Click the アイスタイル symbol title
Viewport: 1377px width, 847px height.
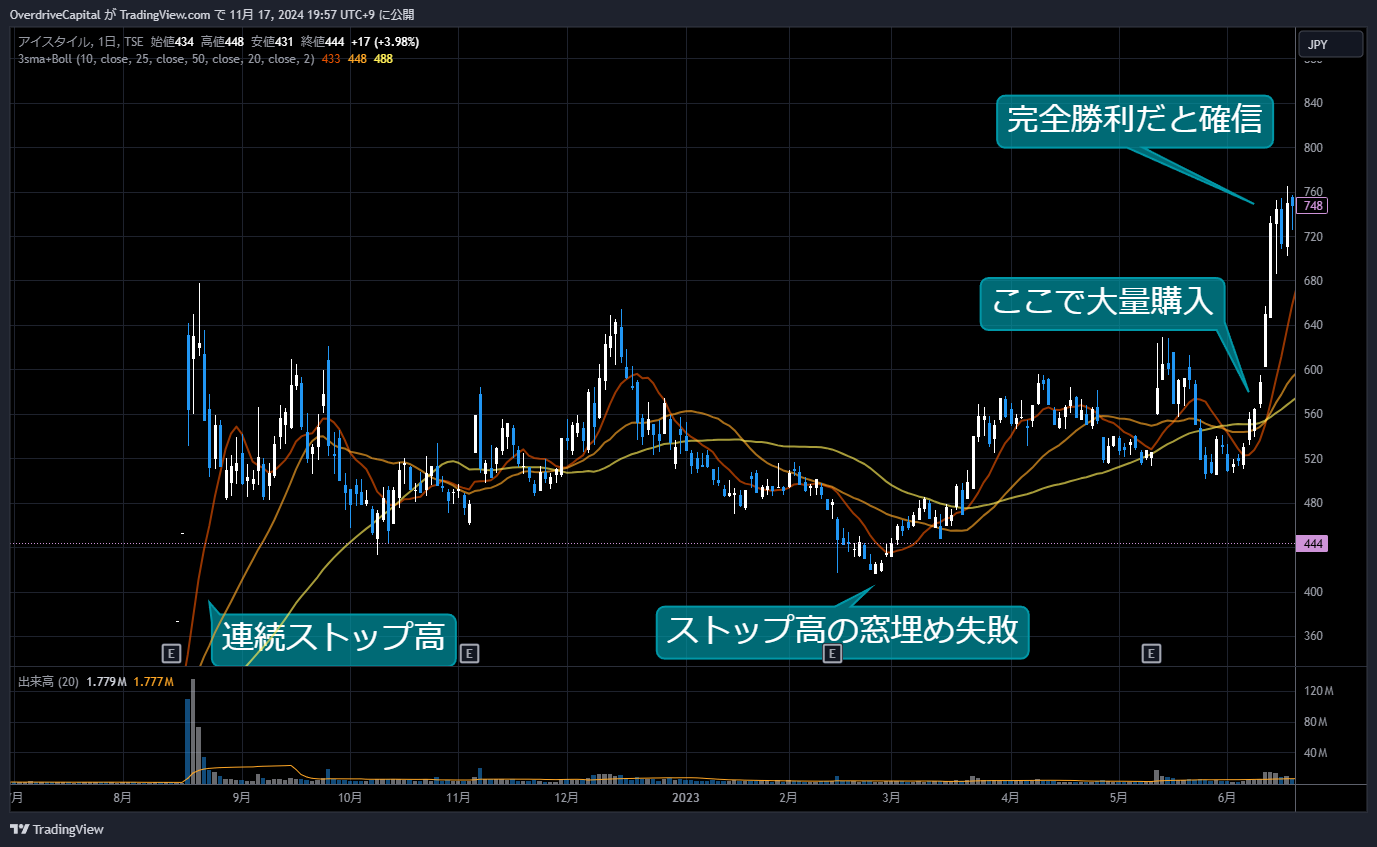point(51,42)
